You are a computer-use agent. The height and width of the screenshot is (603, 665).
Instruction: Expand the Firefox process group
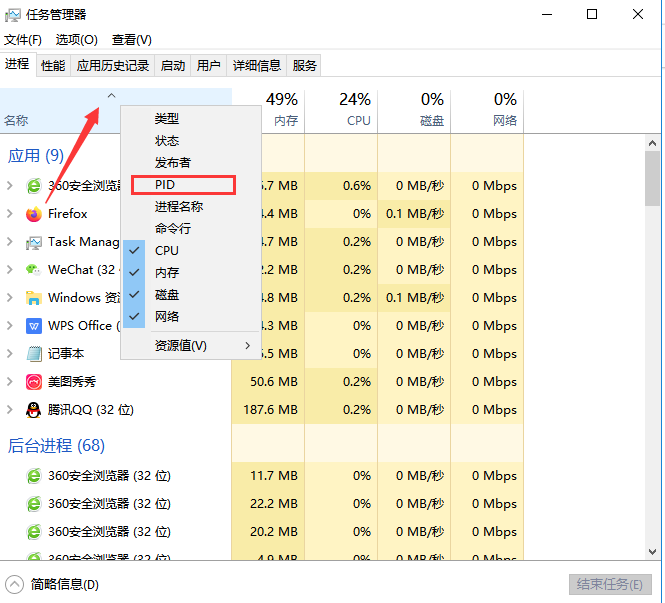point(10,214)
